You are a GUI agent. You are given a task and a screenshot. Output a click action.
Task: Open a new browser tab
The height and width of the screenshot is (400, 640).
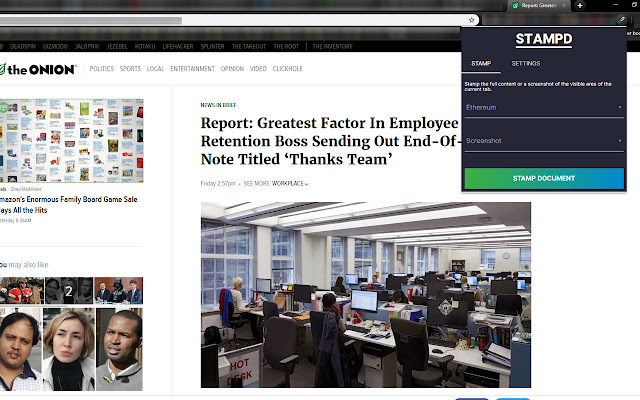(580, 5)
